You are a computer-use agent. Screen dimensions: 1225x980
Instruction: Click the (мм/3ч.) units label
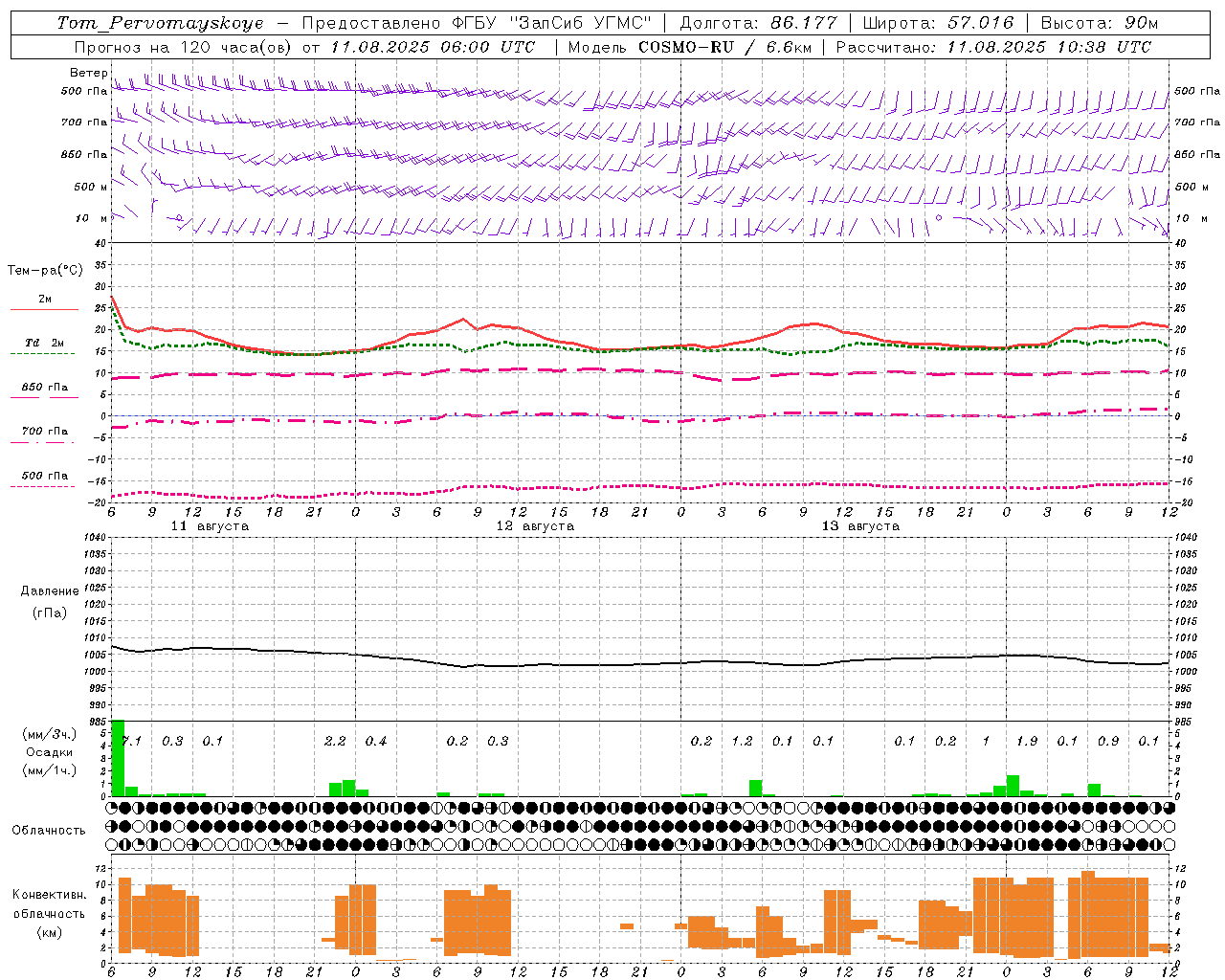pyautogui.click(x=49, y=735)
